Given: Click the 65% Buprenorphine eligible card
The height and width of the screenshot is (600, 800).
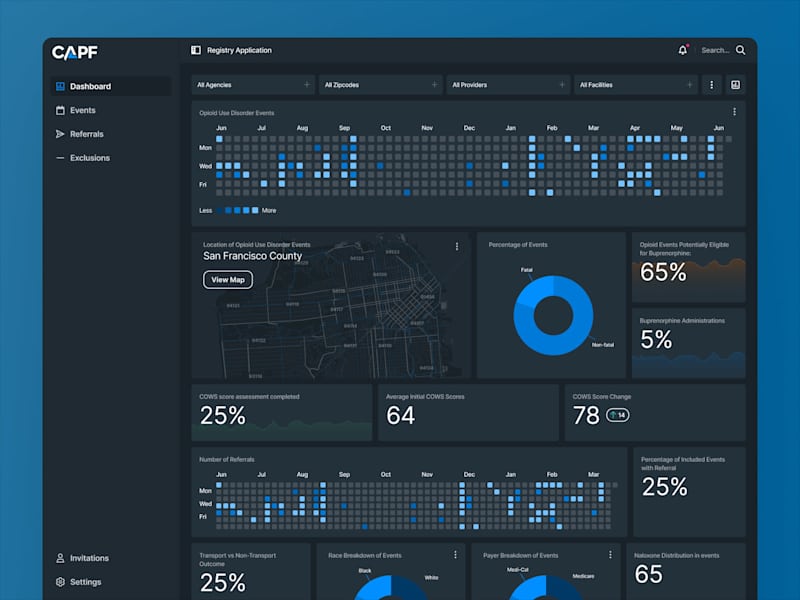Looking at the screenshot, I should click(x=689, y=267).
